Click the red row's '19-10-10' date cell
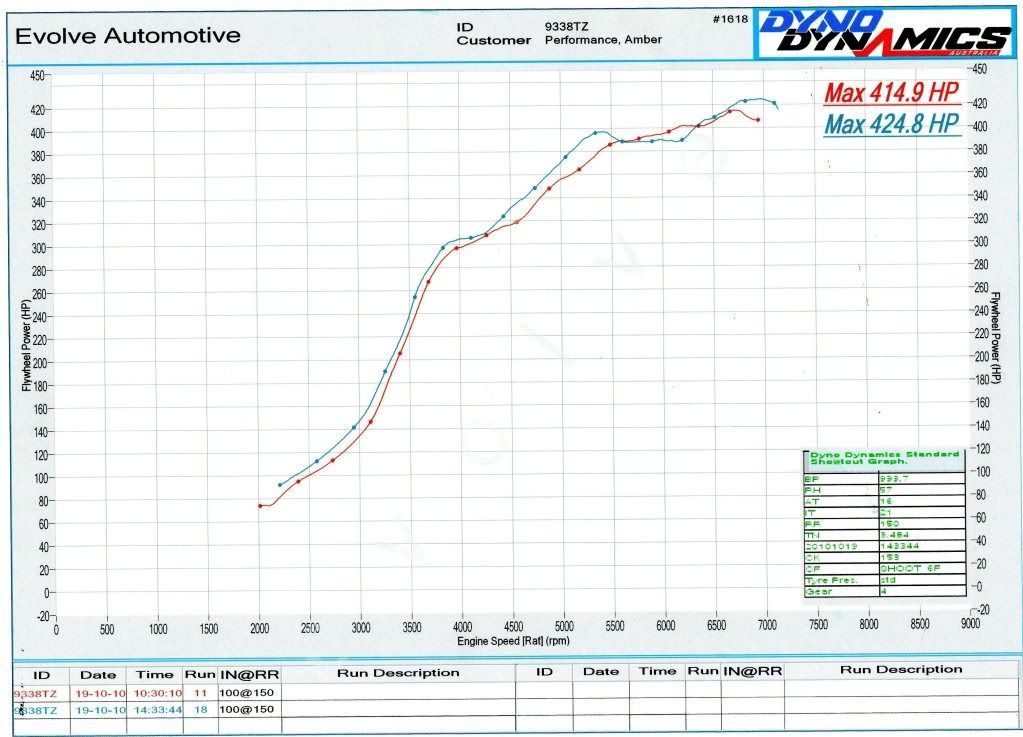Image resolution: width=1023 pixels, height=737 pixels. pos(100,694)
